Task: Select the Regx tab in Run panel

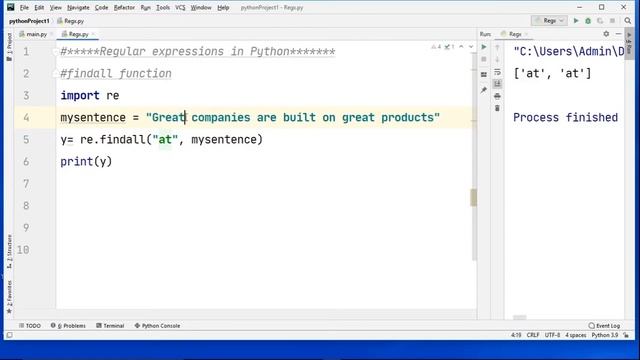Action: click(514, 34)
